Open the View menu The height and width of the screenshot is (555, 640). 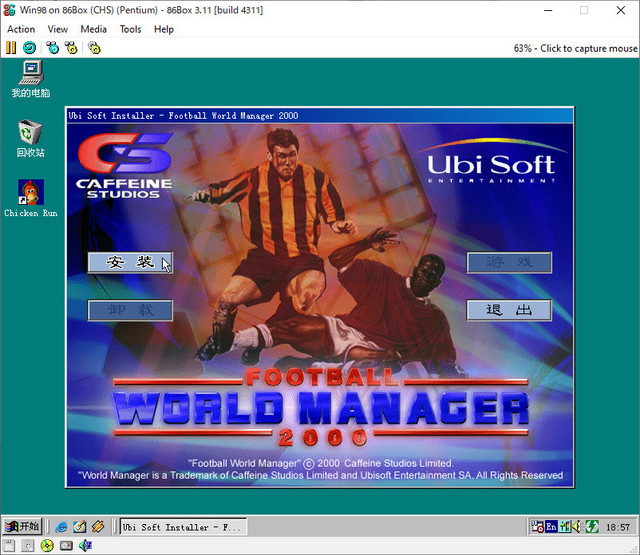pyautogui.click(x=58, y=29)
